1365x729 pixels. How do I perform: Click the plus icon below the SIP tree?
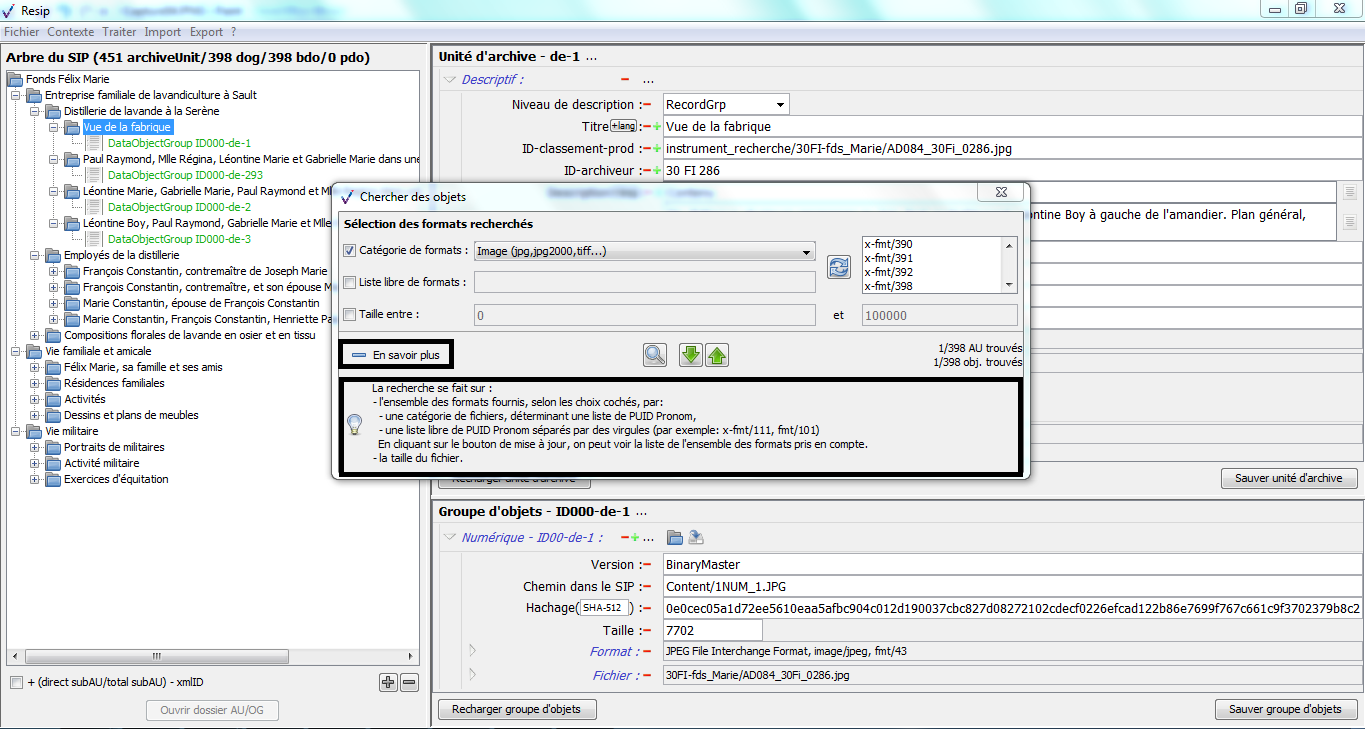click(x=388, y=683)
